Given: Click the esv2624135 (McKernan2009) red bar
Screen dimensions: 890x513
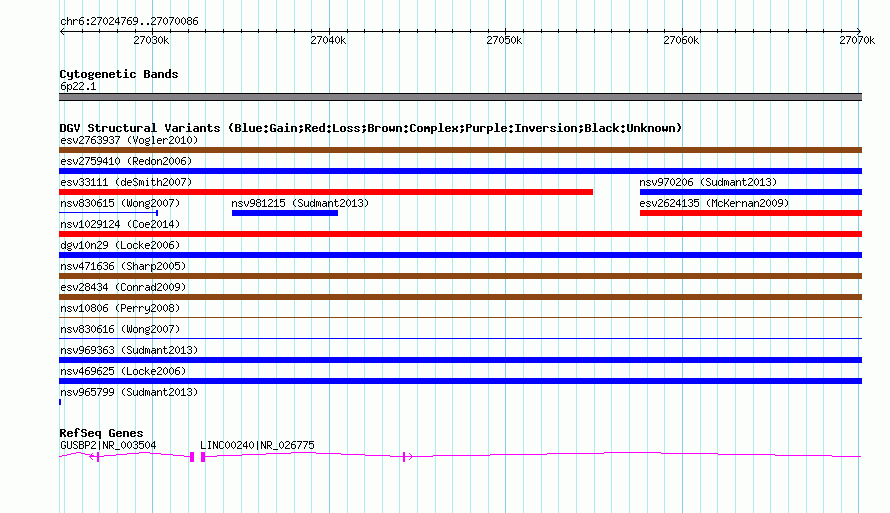Looking at the screenshot, I should pos(751,213).
